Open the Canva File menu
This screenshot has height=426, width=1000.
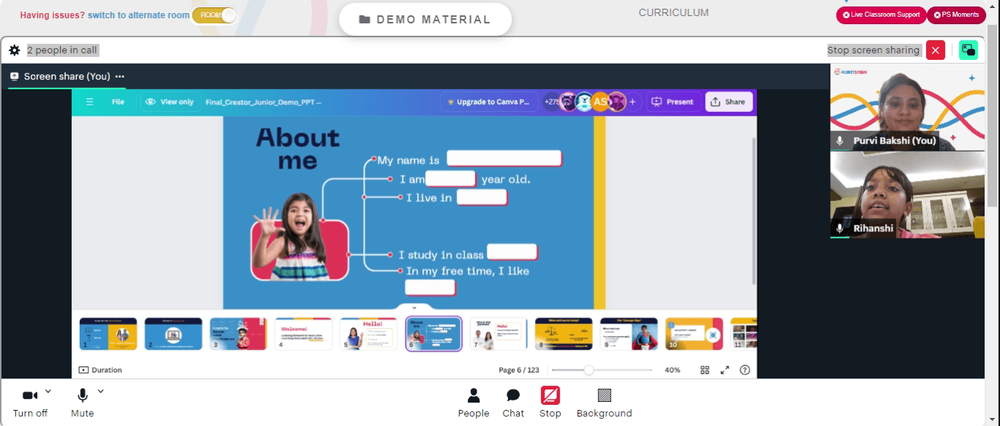click(118, 102)
